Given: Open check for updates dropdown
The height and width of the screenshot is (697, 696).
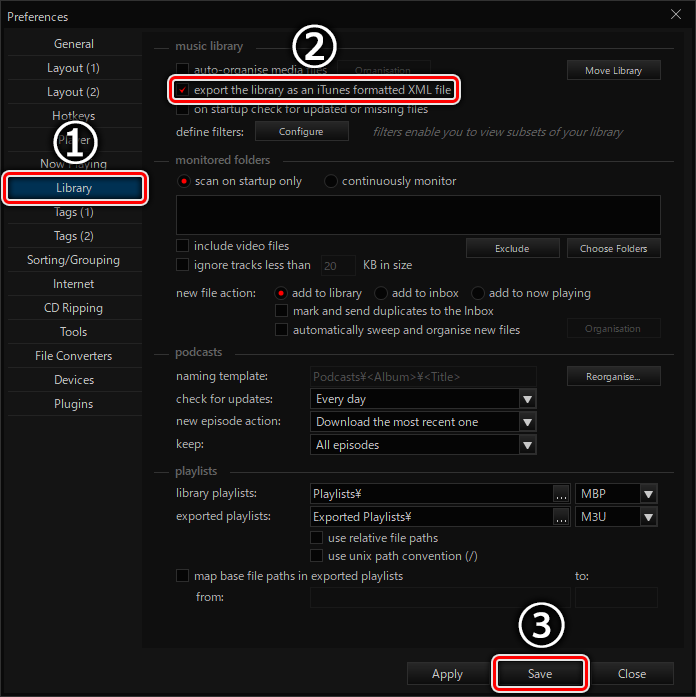Looking at the screenshot, I should click(528, 399).
